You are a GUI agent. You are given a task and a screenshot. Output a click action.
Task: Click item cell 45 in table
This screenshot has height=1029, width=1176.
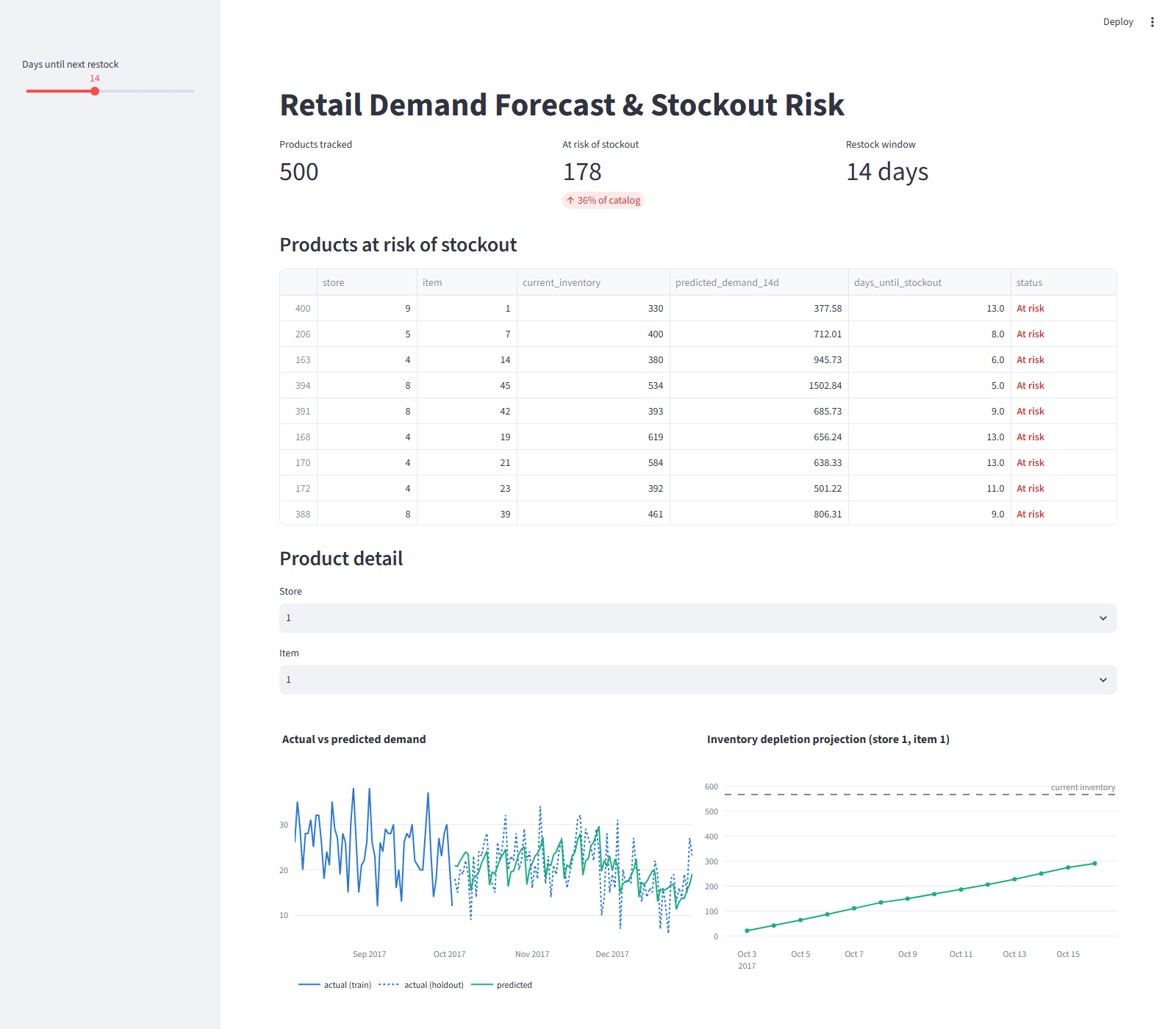coord(467,385)
